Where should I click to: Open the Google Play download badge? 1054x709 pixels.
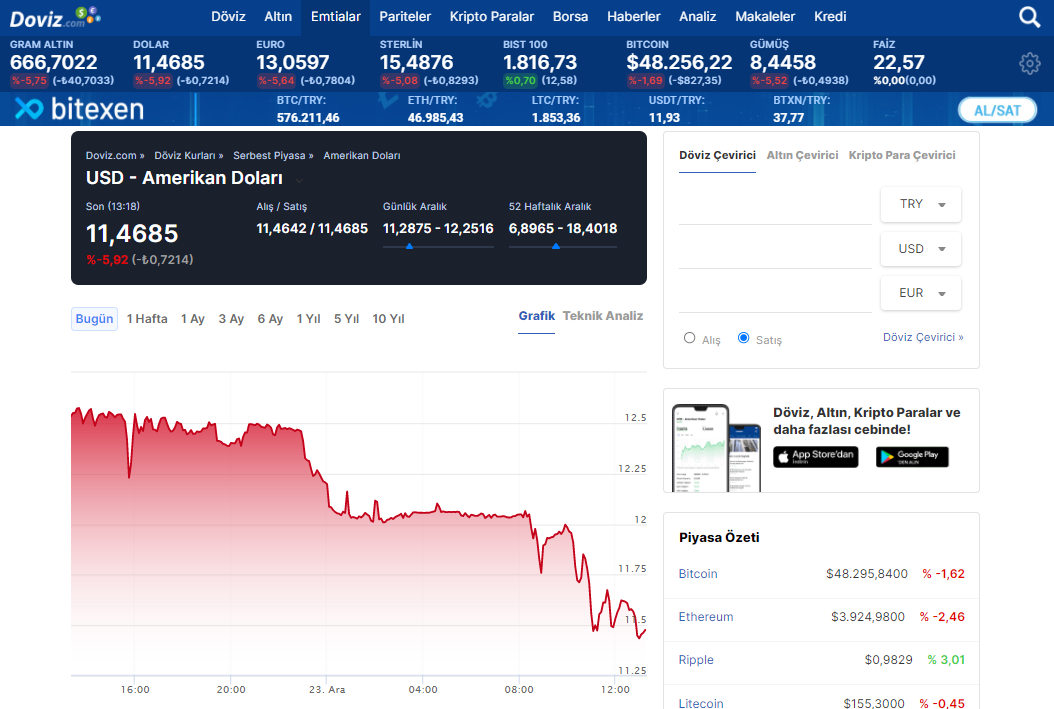(x=912, y=457)
